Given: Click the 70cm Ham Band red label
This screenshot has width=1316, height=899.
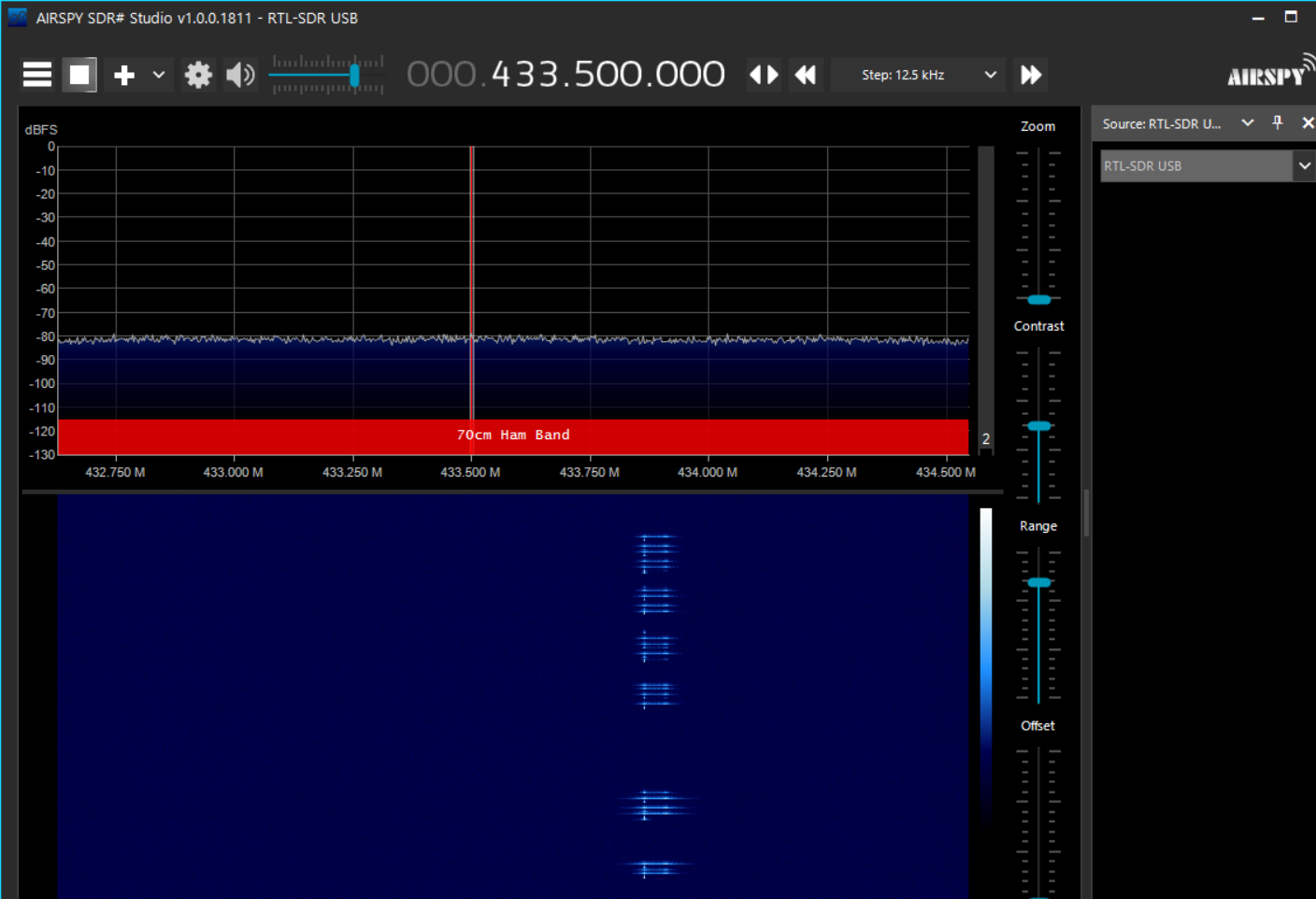Looking at the screenshot, I should click(x=513, y=435).
